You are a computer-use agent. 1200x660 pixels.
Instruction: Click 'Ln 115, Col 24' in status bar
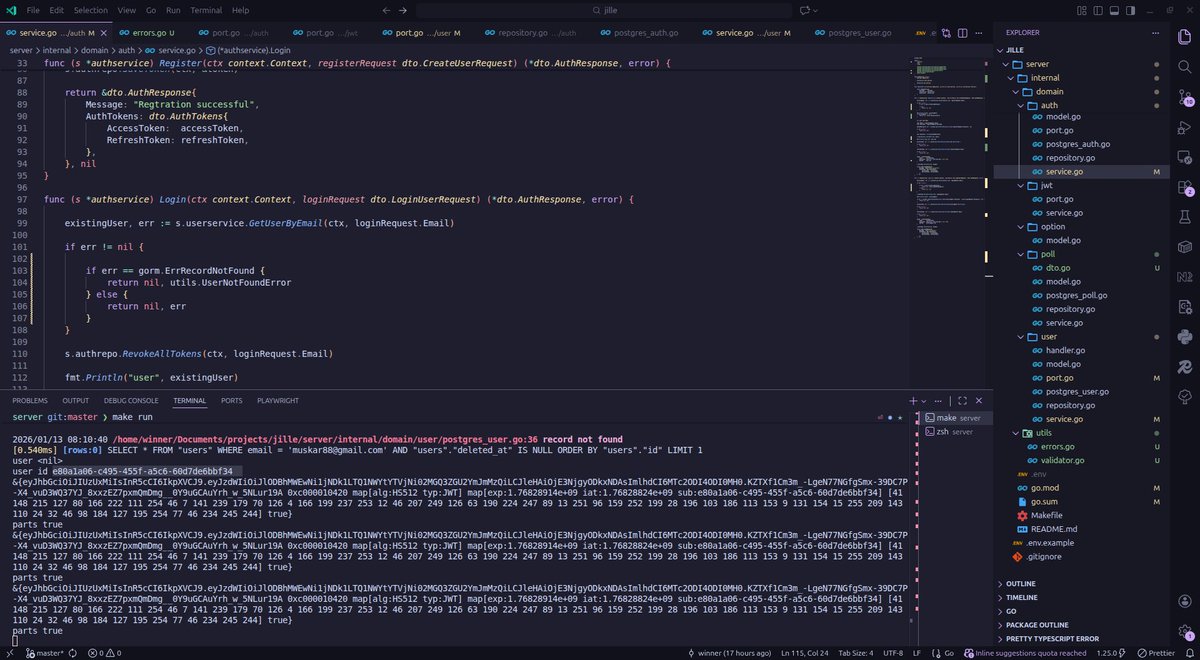(x=804, y=653)
